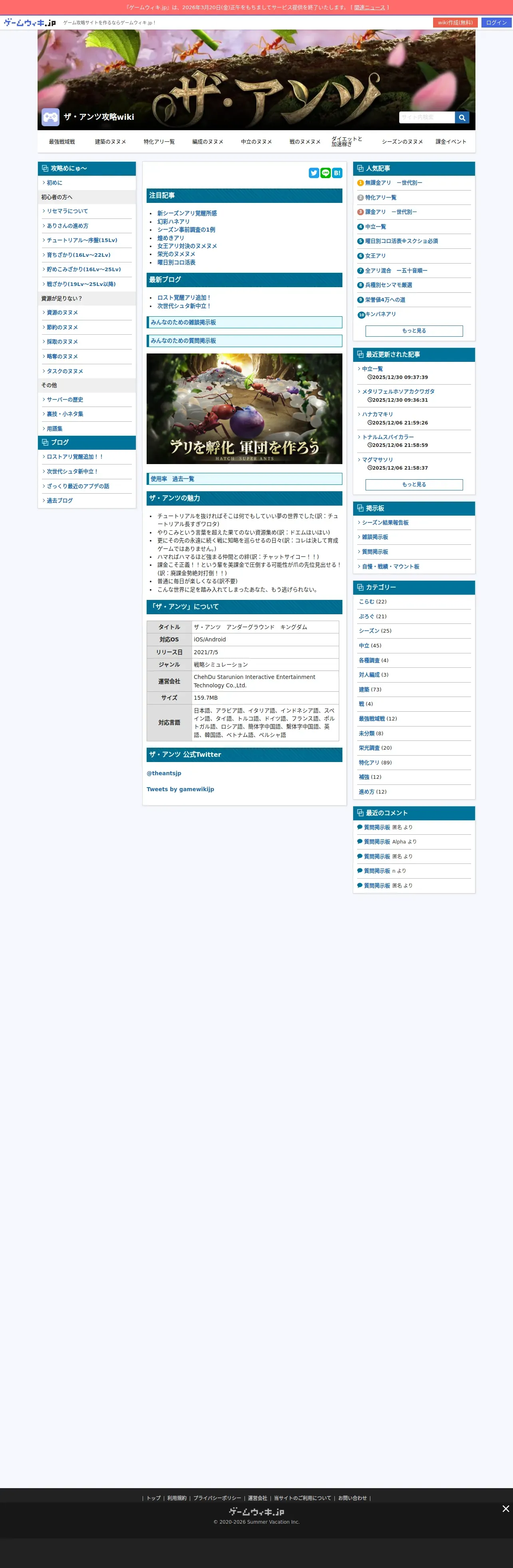Click the footer ゲームウィキ.jp logo
This screenshot has width=513, height=1568.
pyautogui.click(x=256, y=1511)
